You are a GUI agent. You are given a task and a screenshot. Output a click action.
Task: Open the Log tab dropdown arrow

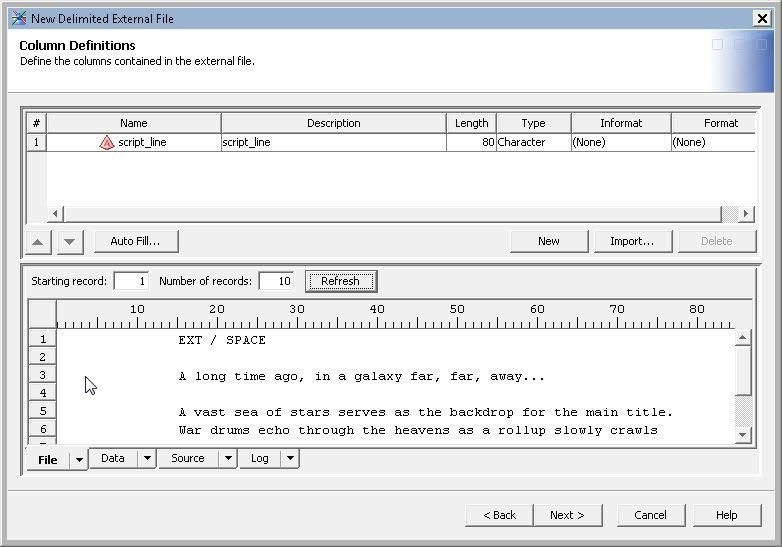290,458
